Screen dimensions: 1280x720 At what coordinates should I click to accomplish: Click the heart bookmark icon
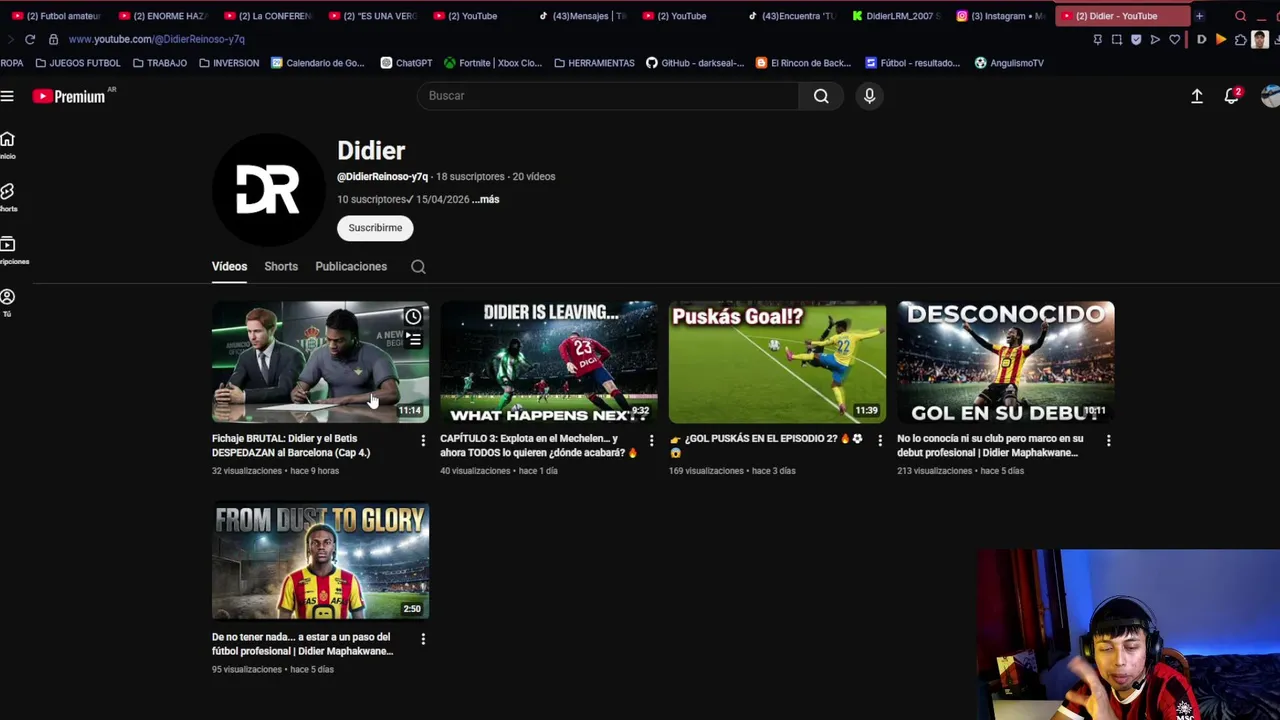tap(1175, 40)
